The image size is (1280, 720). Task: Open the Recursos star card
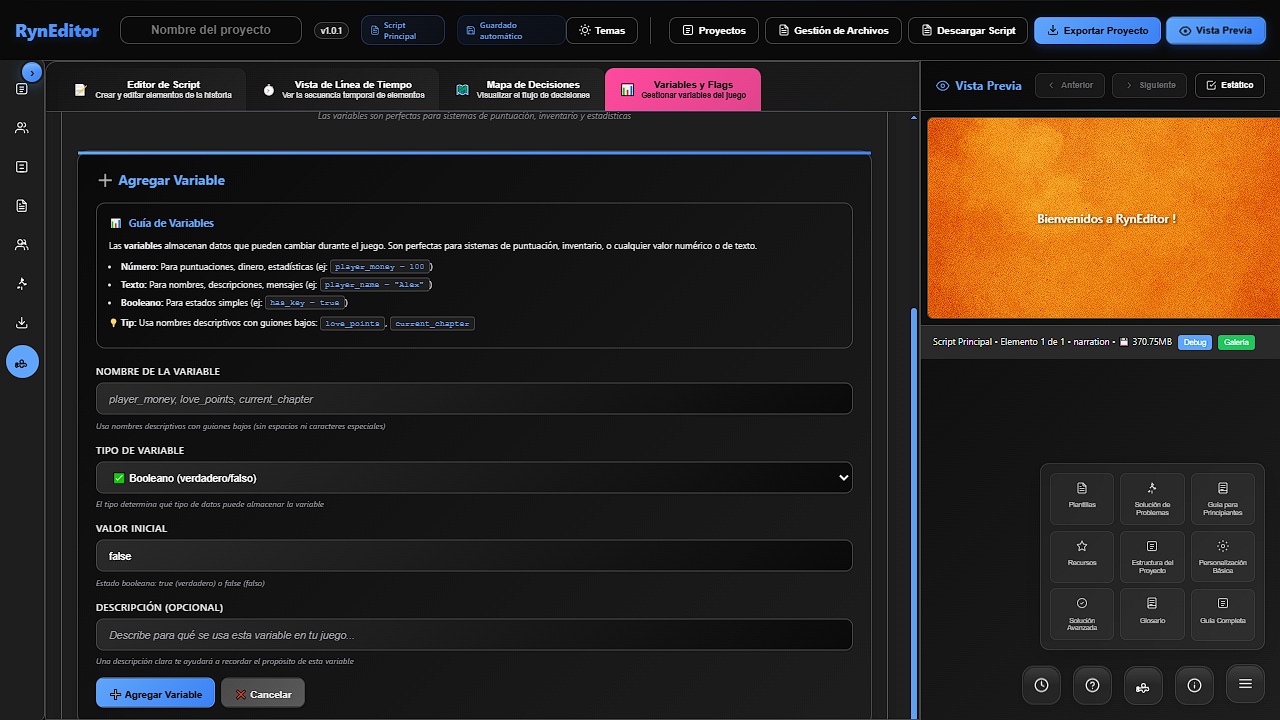point(1082,556)
